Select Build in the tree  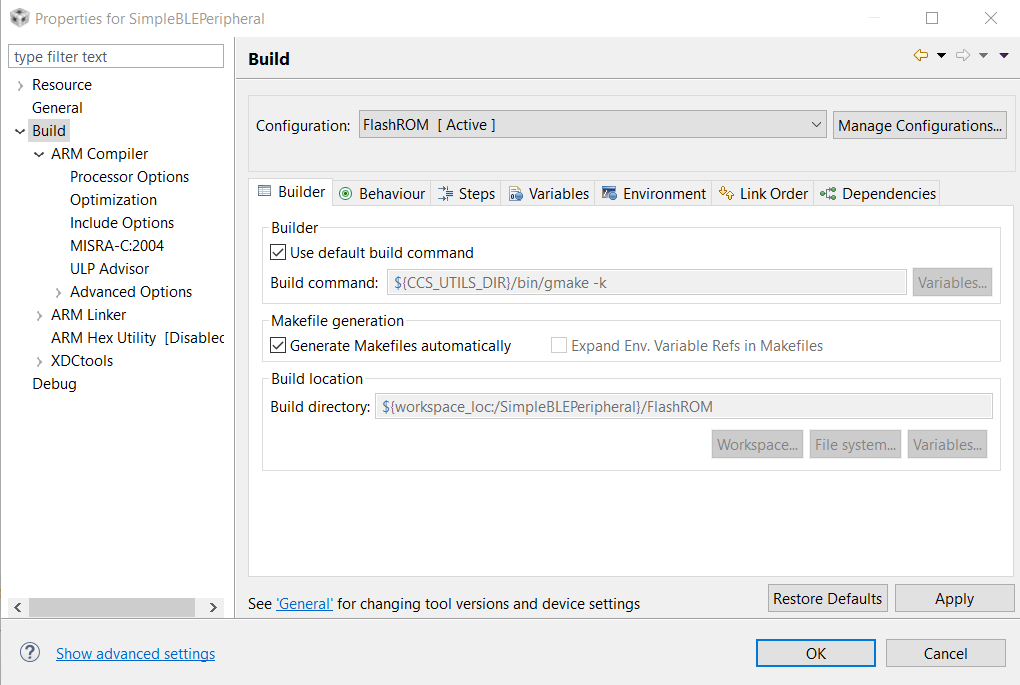tap(49, 131)
